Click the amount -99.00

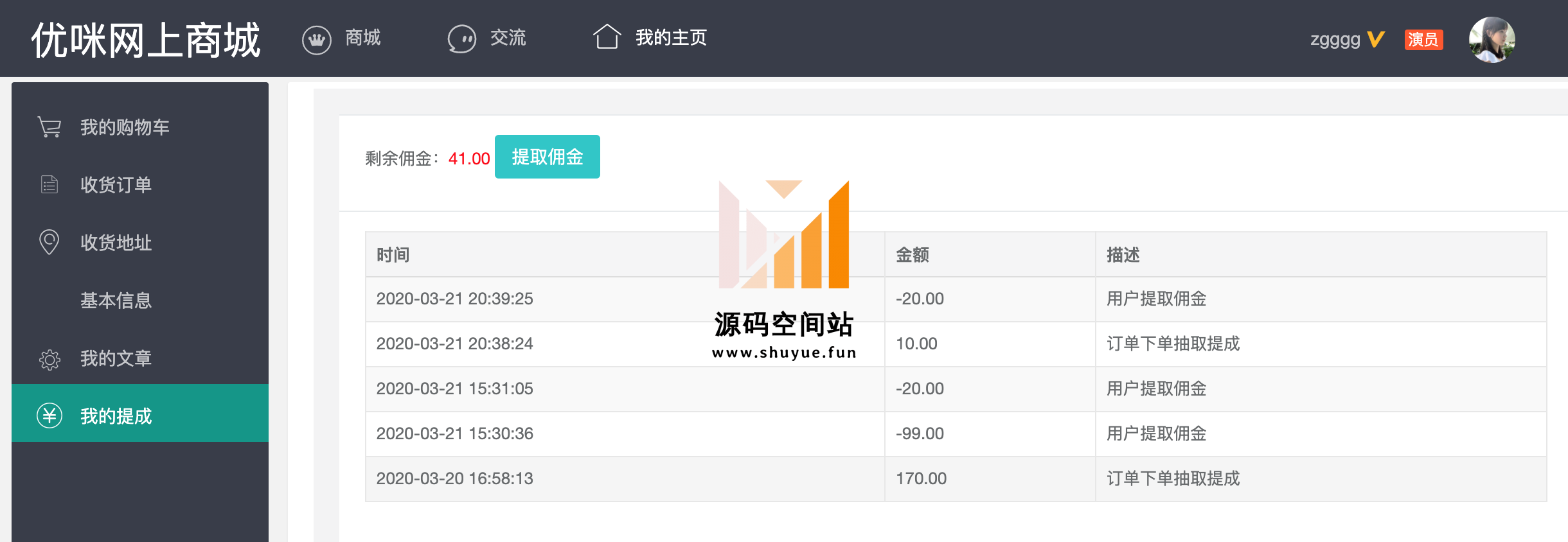(920, 433)
